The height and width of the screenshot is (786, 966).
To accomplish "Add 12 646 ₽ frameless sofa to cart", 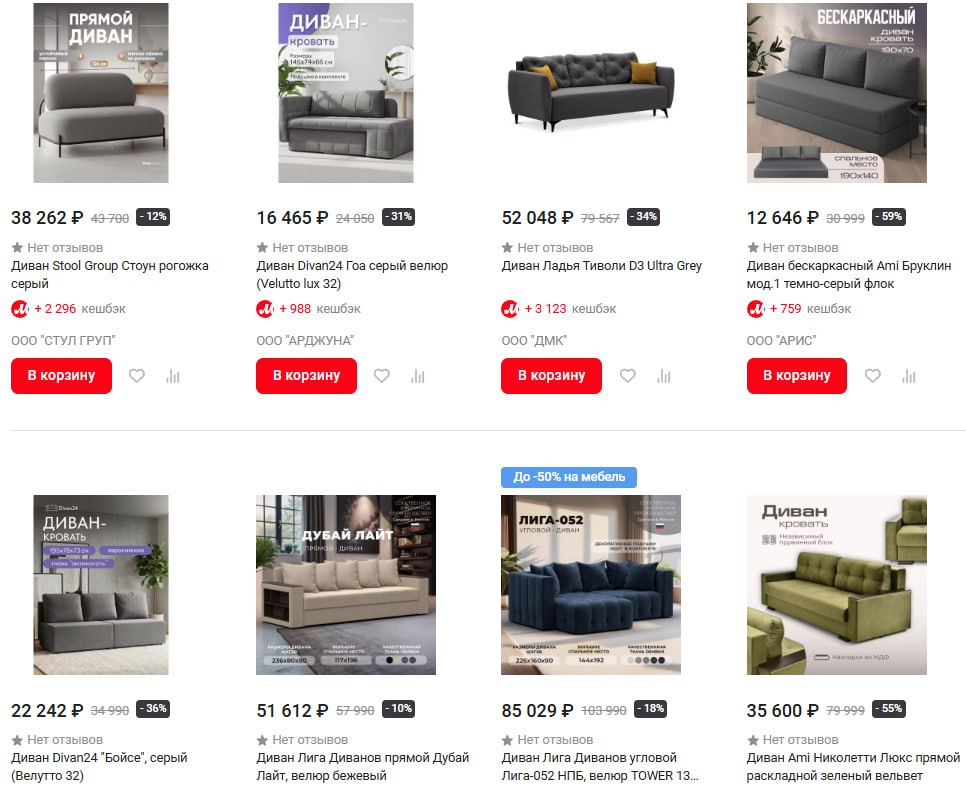I will point(797,376).
